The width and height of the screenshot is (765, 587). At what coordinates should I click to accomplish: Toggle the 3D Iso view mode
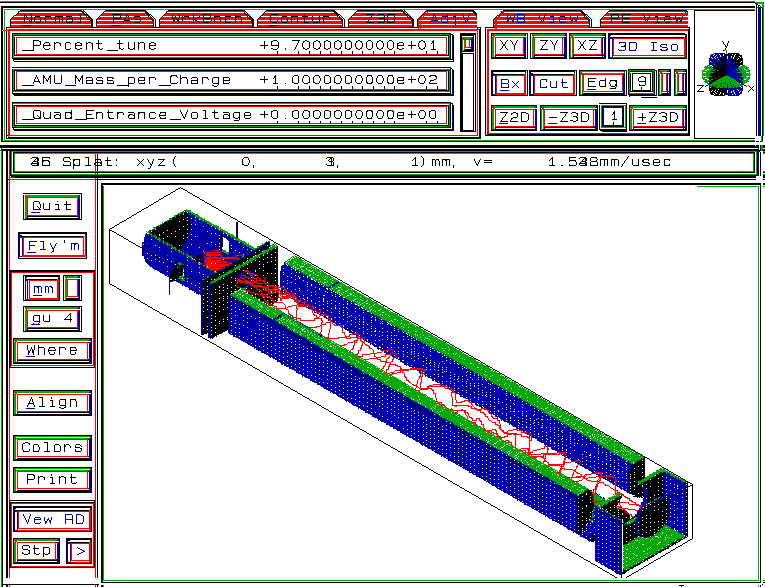coord(648,46)
